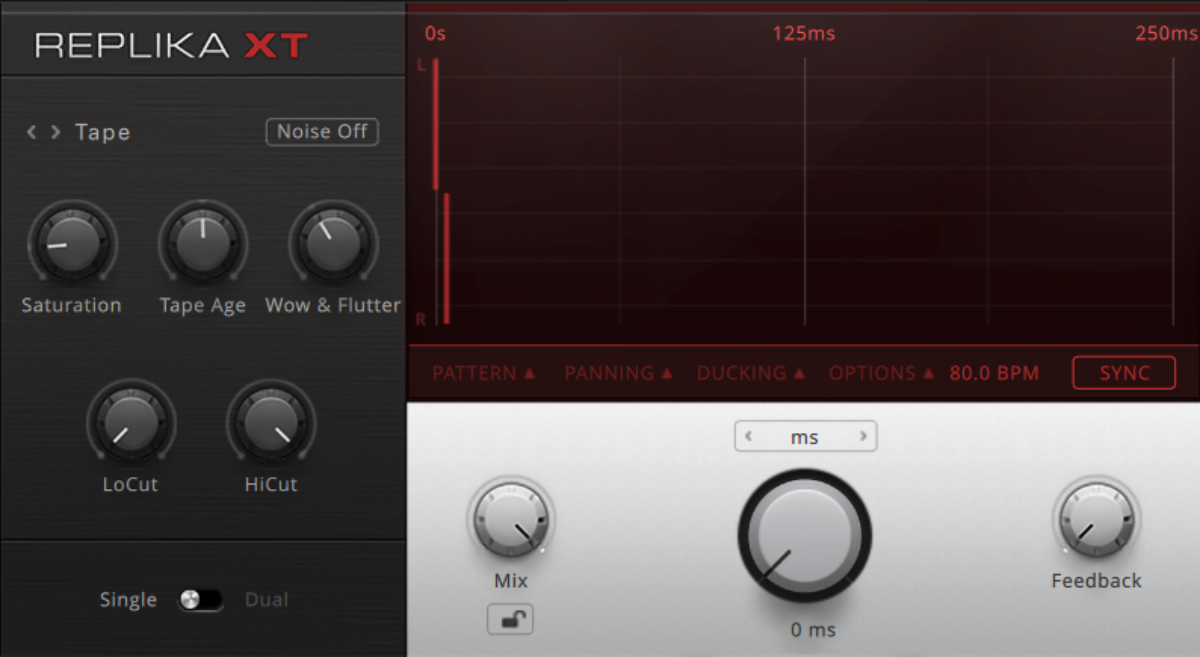The height and width of the screenshot is (657, 1200).
Task: Click the REPLIKA XT logo
Action: click(172, 45)
